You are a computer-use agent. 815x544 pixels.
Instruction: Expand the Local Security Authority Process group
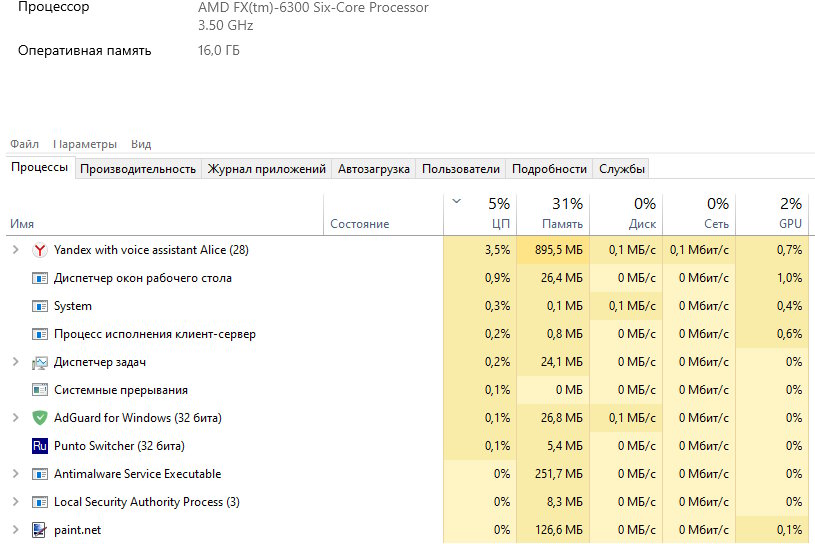pos(16,502)
